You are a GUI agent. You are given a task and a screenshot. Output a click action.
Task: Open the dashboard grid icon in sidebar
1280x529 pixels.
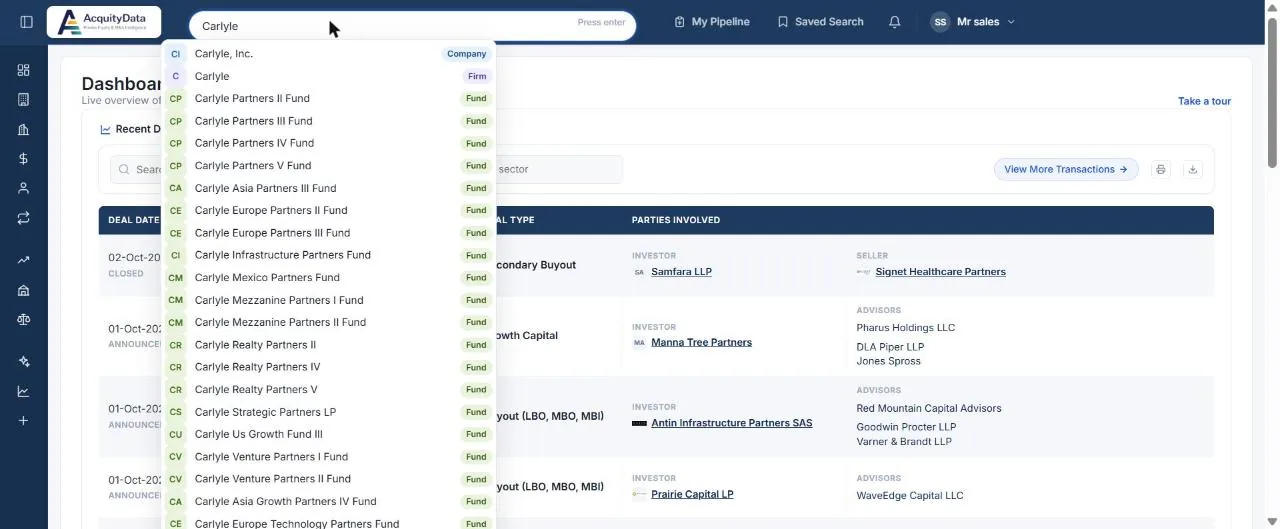pyautogui.click(x=23, y=70)
